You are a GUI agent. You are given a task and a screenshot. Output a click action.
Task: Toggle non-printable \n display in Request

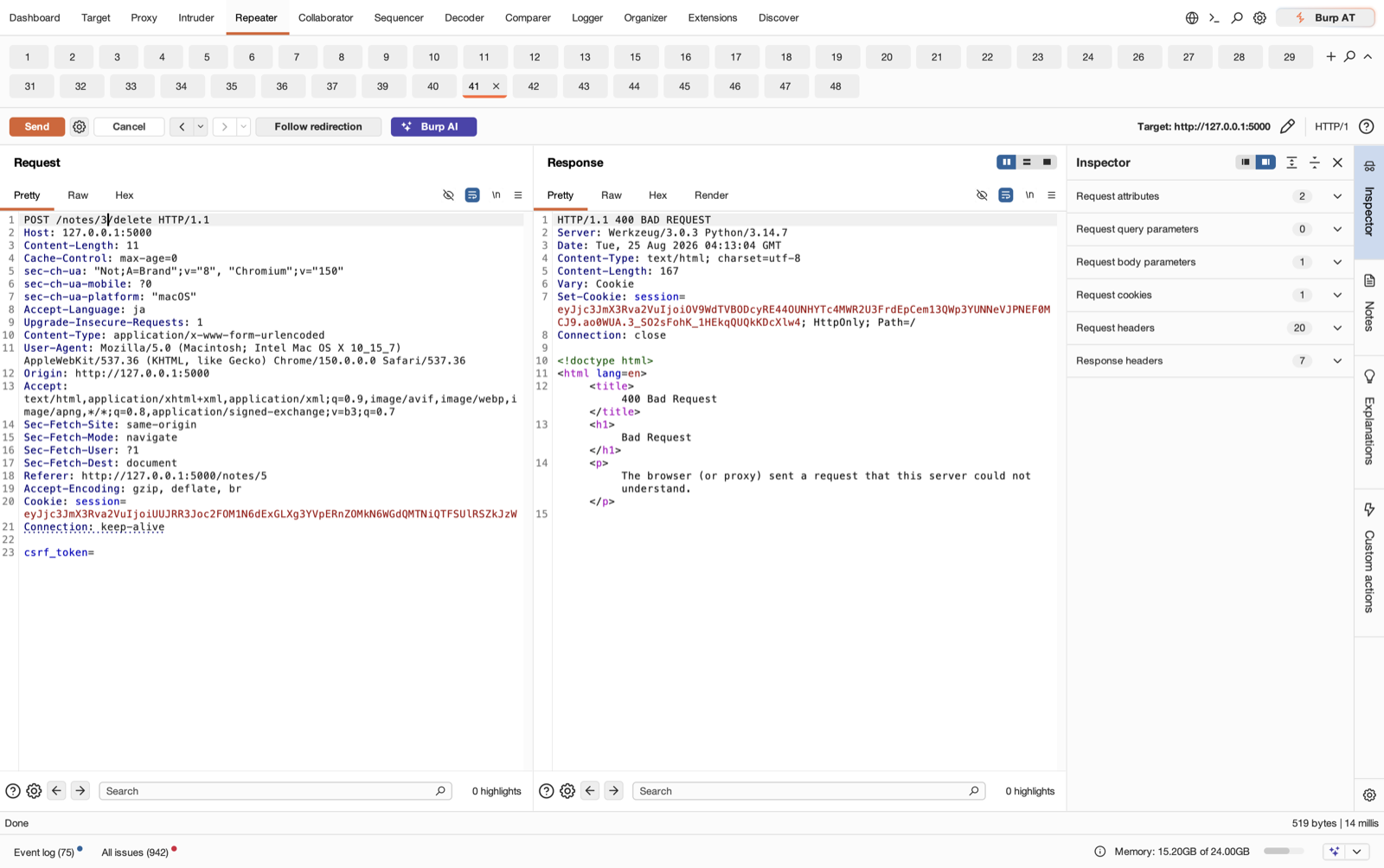(497, 195)
